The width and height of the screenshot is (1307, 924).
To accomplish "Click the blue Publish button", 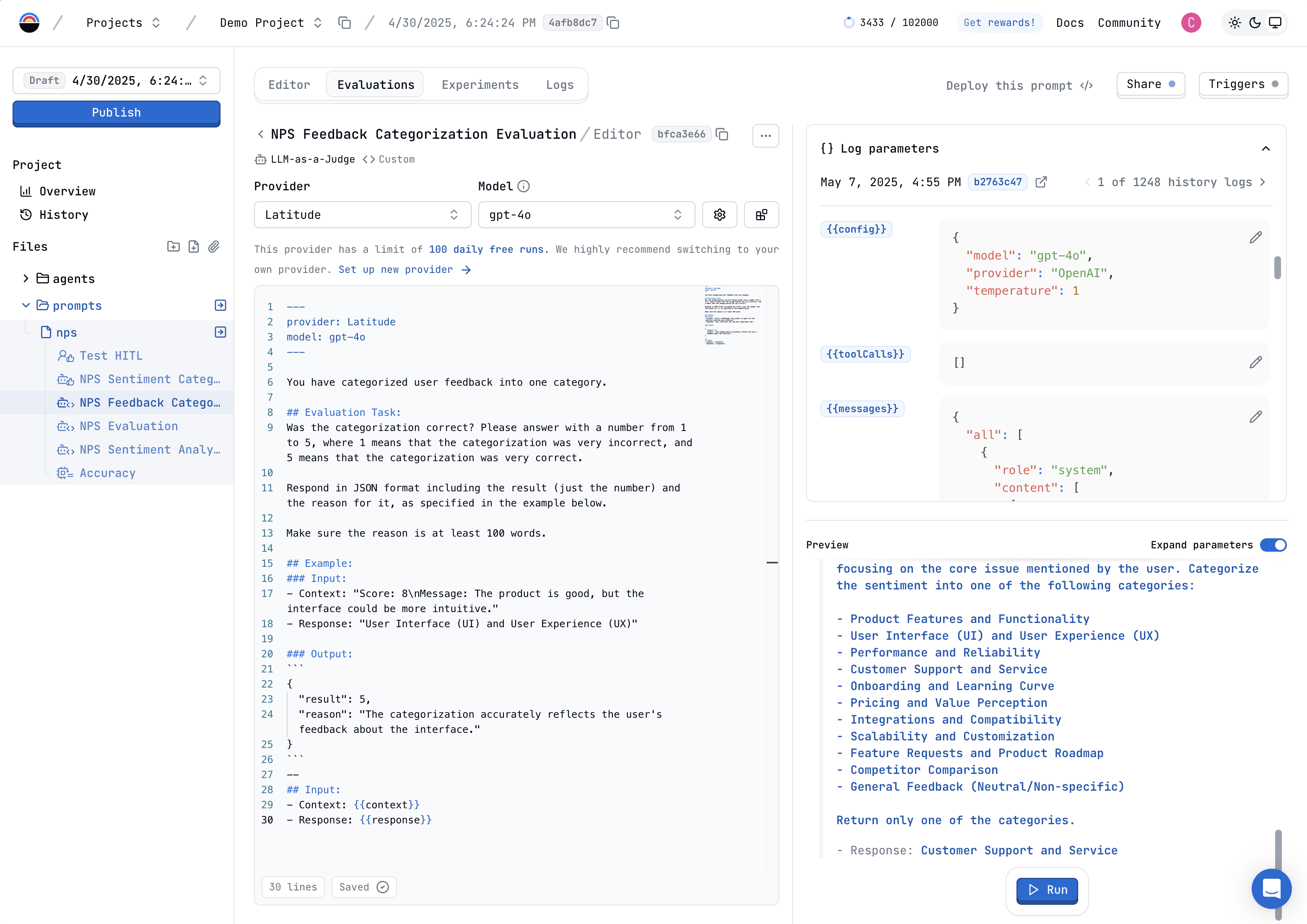I will click(116, 113).
